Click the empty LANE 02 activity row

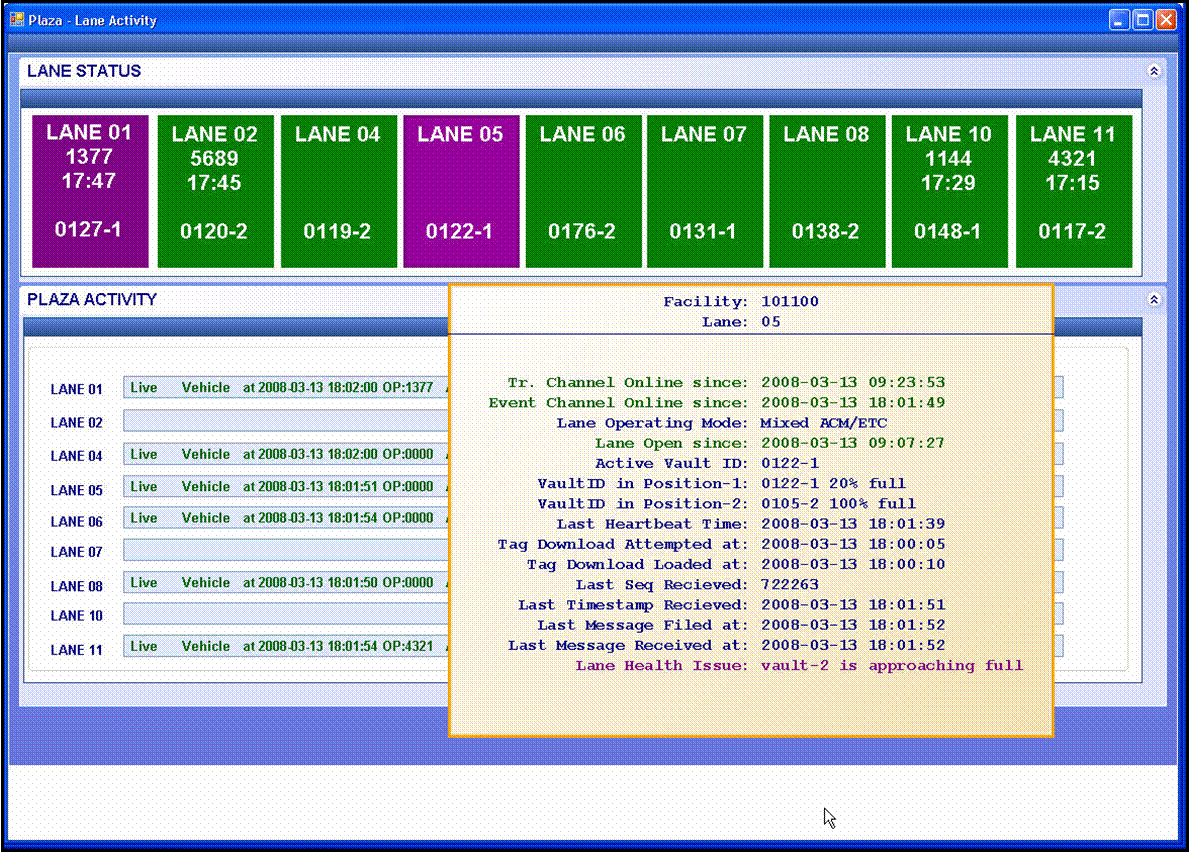click(x=286, y=421)
